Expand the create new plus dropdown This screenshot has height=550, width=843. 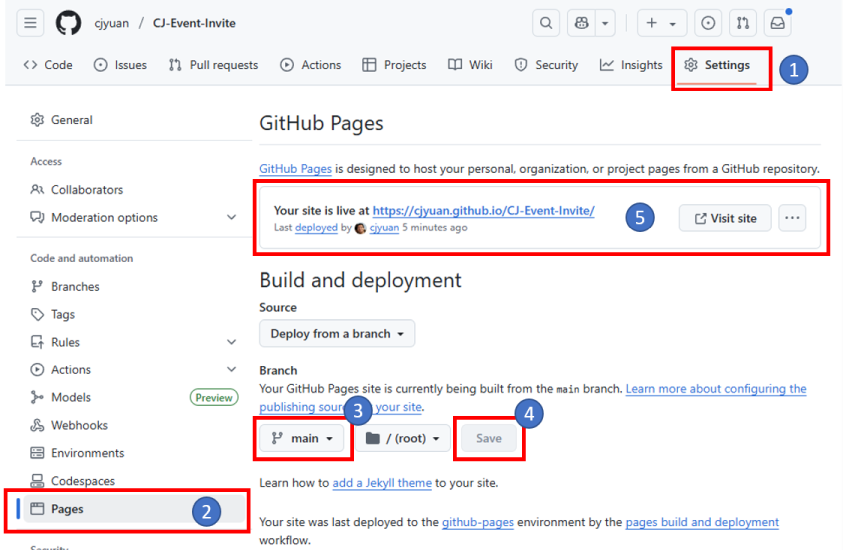[x=661, y=23]
